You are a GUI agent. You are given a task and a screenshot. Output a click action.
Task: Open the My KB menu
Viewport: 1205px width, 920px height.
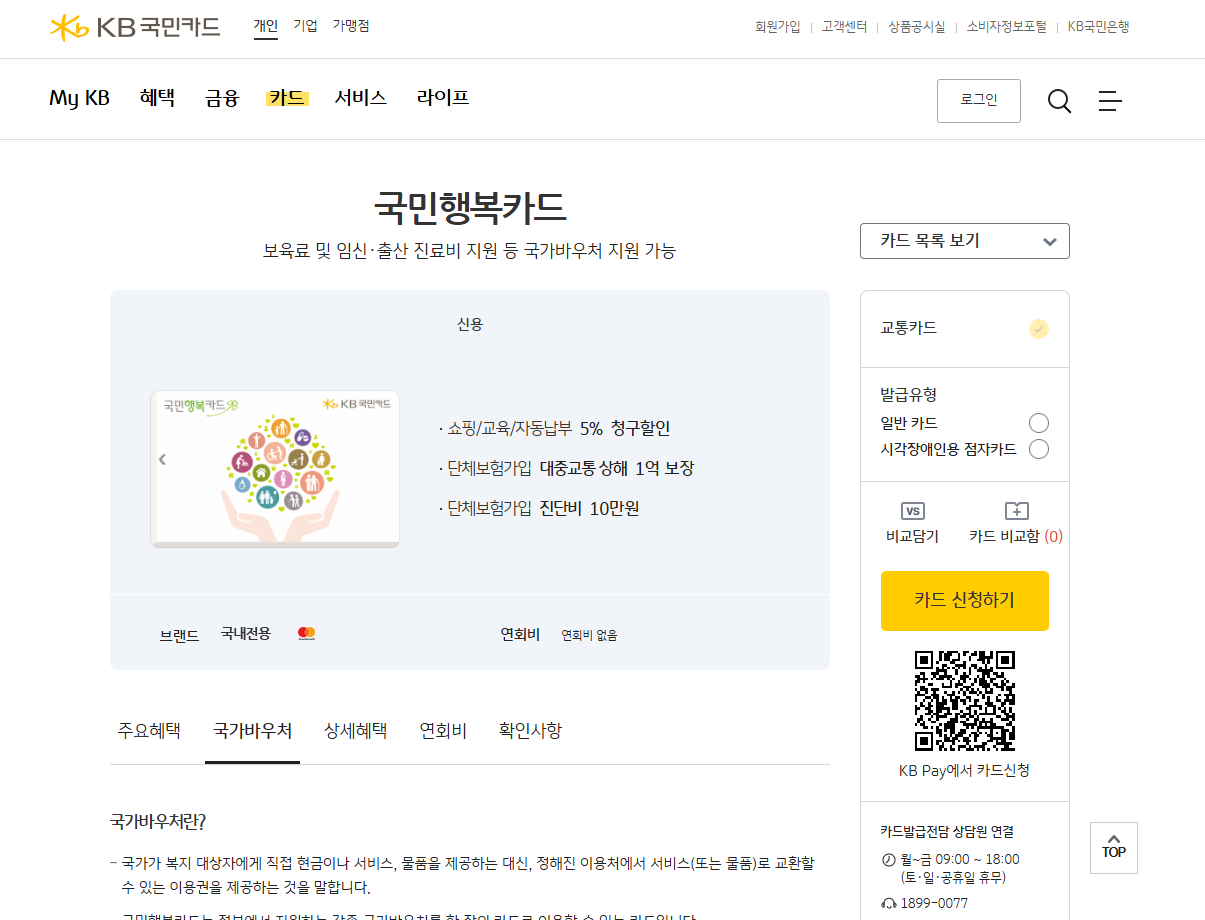[80, 98]
